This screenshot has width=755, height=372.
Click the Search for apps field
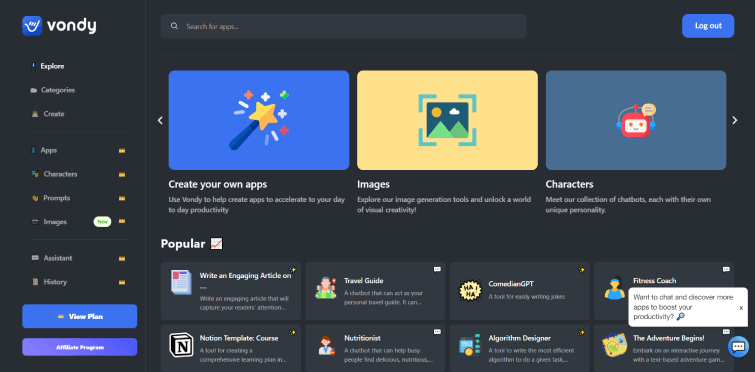[343, 26]
